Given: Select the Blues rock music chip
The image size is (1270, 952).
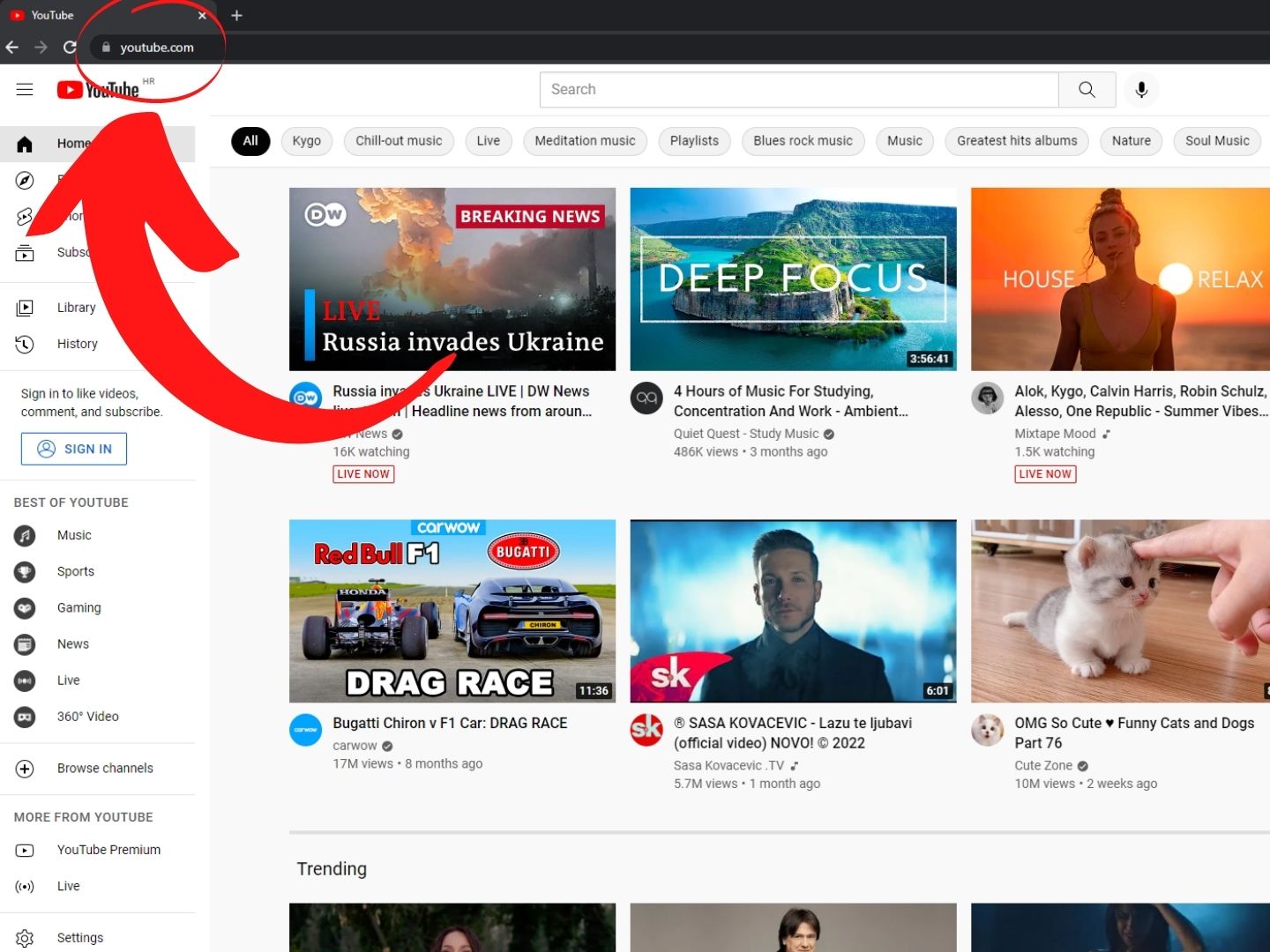Looking at the screenshot, I should pyautogui.click(x=803, y=141).
